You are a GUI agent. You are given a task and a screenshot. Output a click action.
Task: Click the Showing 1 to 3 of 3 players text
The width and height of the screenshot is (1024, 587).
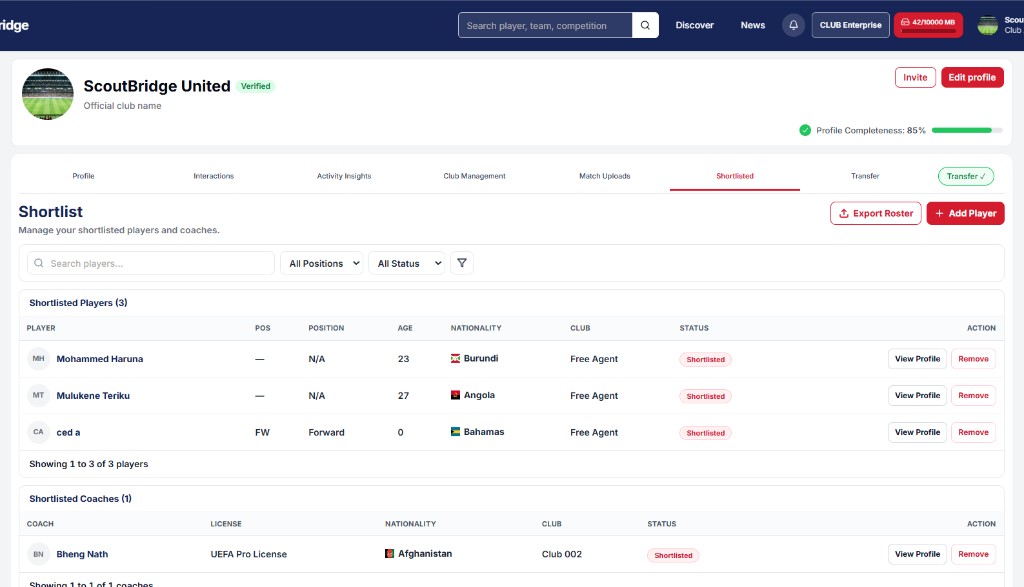[x=89, y=464]
